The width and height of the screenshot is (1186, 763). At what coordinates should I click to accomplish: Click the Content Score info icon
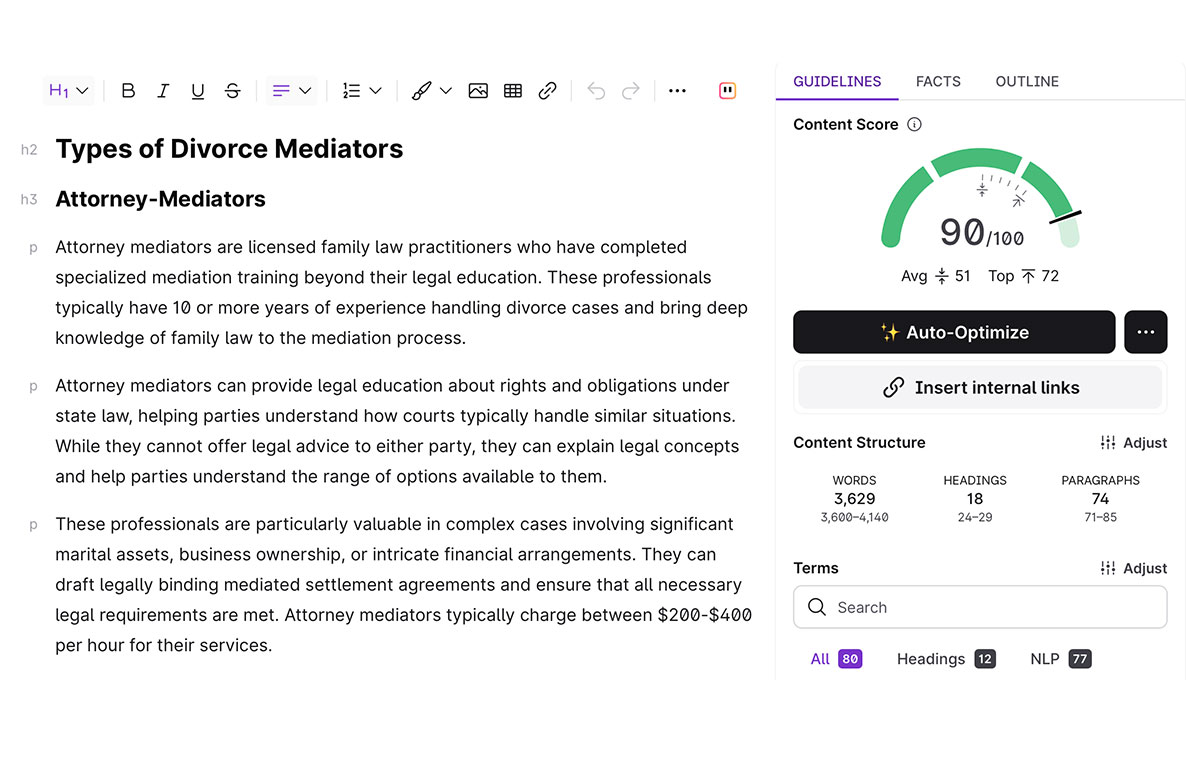point(914,125)
